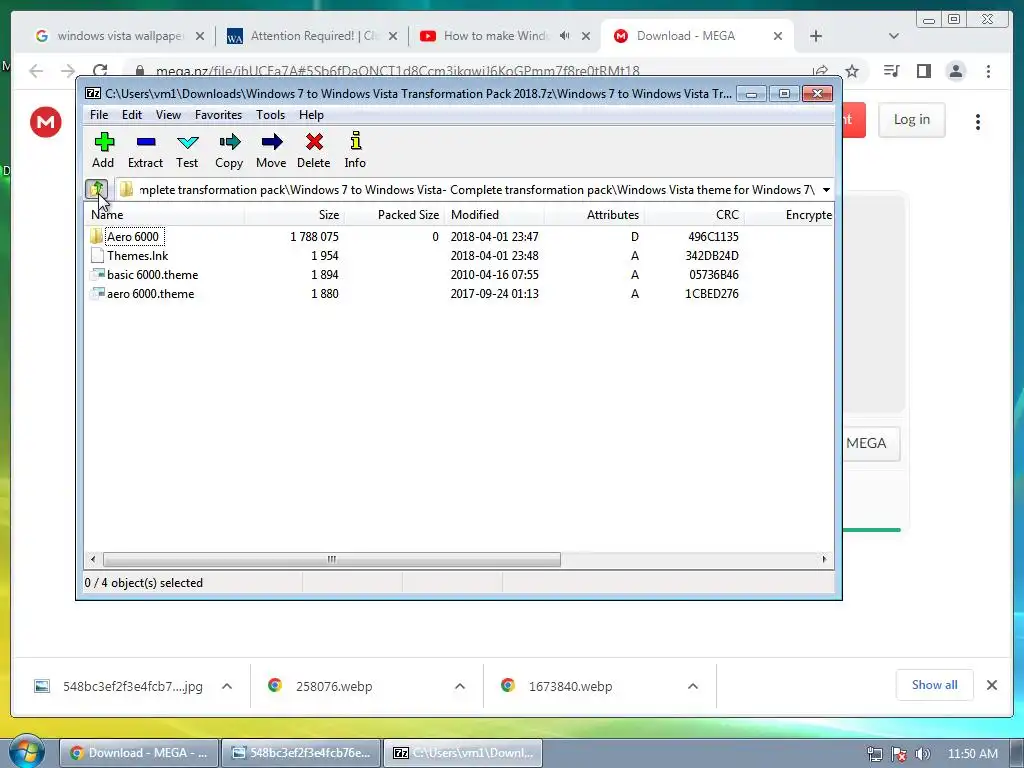
Task: Open 7-Zip Favorites menu
Action: (x=218, y=115)
